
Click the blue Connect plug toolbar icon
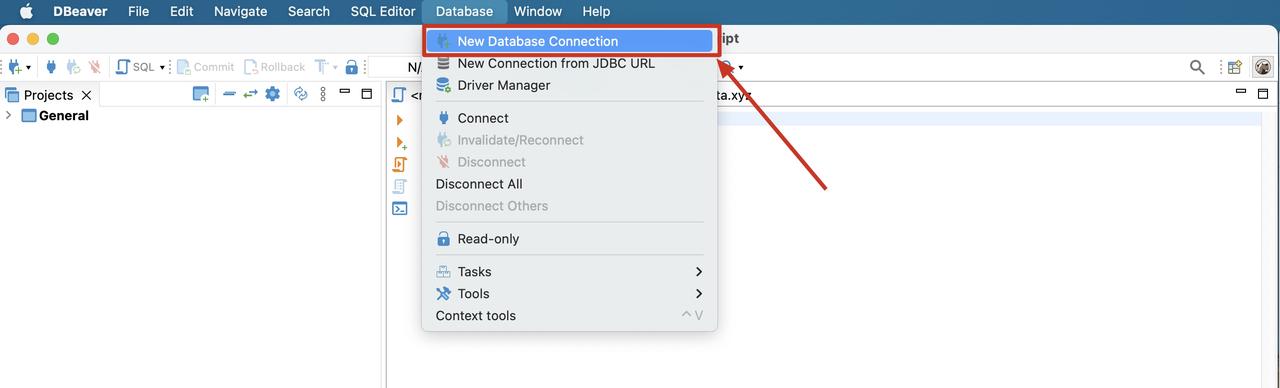tap(51, 67)
